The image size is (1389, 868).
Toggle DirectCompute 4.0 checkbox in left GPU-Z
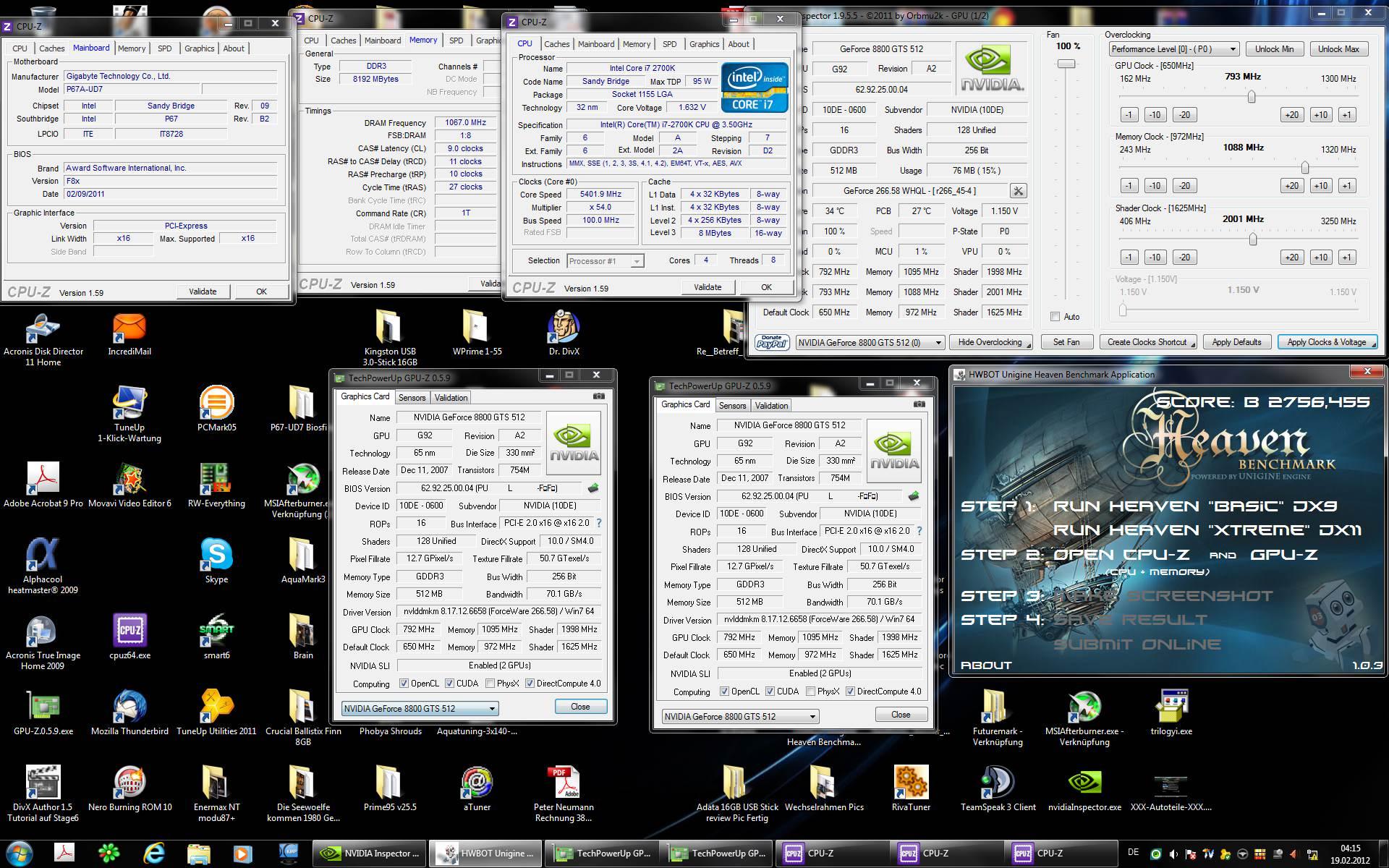point(530,684)
